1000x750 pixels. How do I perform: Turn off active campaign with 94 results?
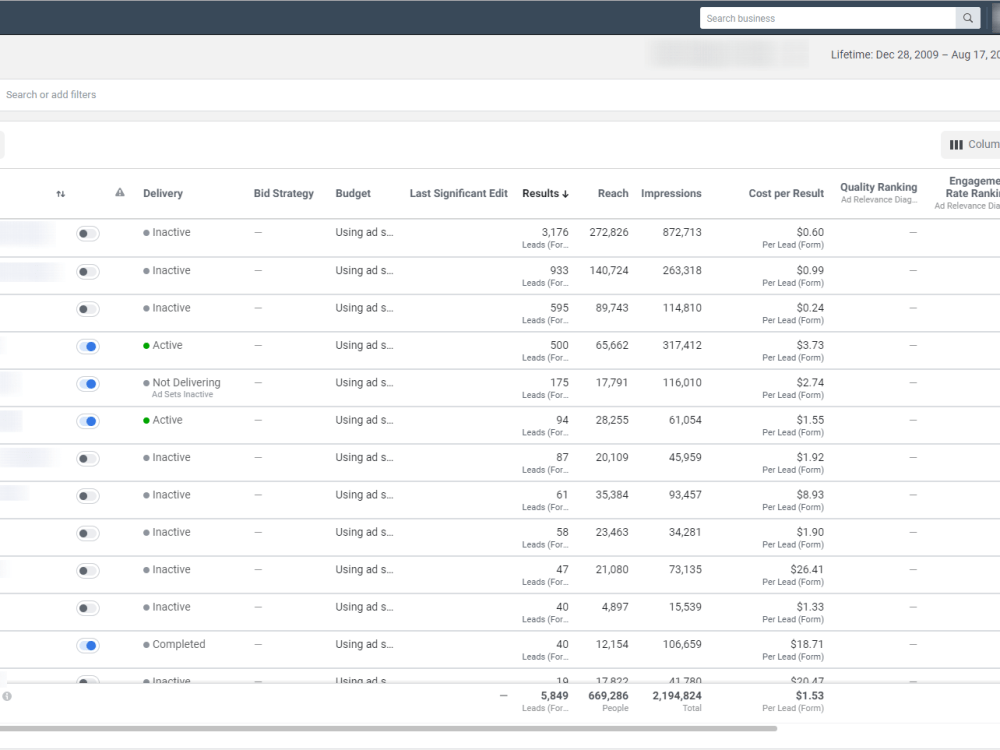coord(88,421)
